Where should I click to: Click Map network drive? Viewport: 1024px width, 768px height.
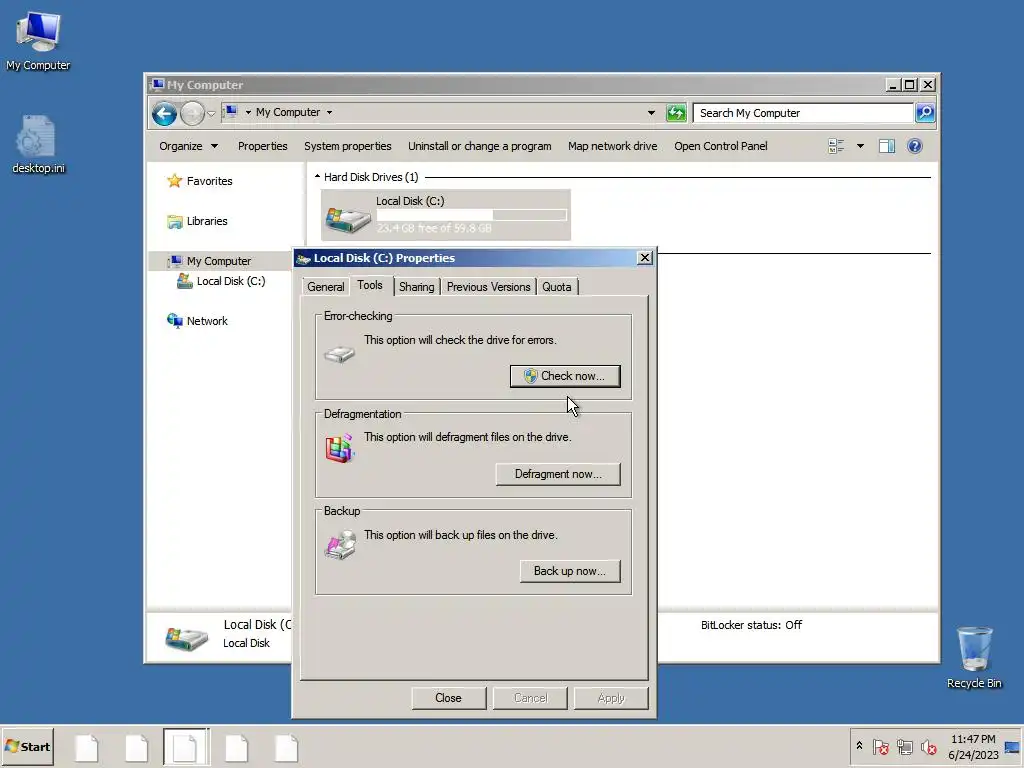(x=613, y=146)
